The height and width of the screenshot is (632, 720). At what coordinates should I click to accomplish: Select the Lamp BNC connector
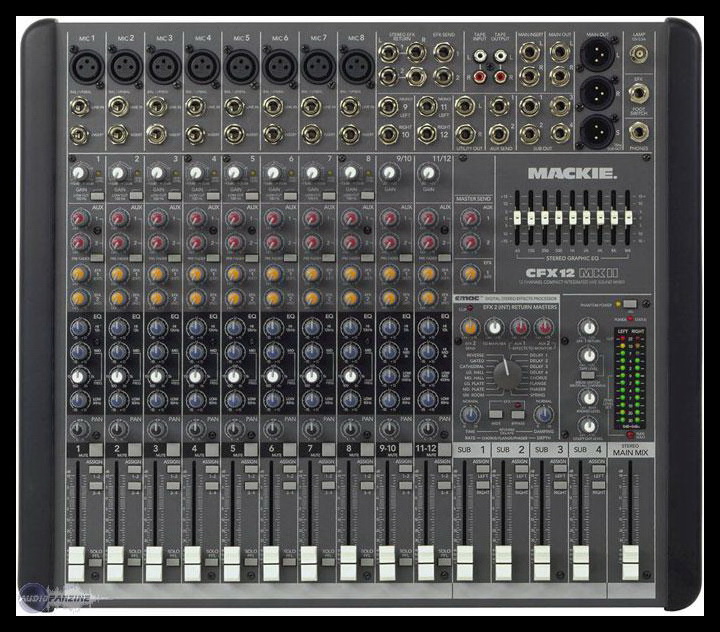(639, 54)
